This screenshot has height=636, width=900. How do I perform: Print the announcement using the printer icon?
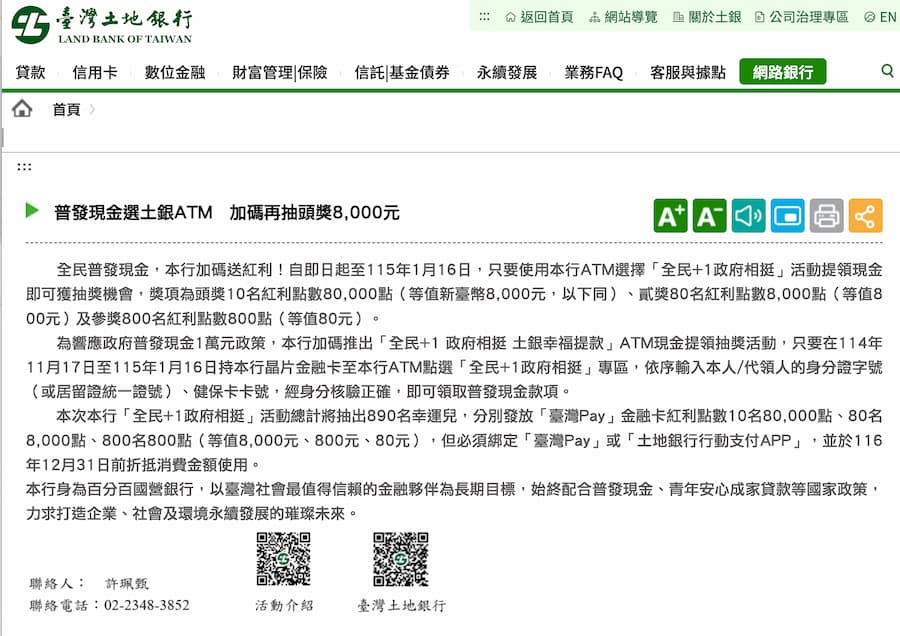(x=826, y=214)
